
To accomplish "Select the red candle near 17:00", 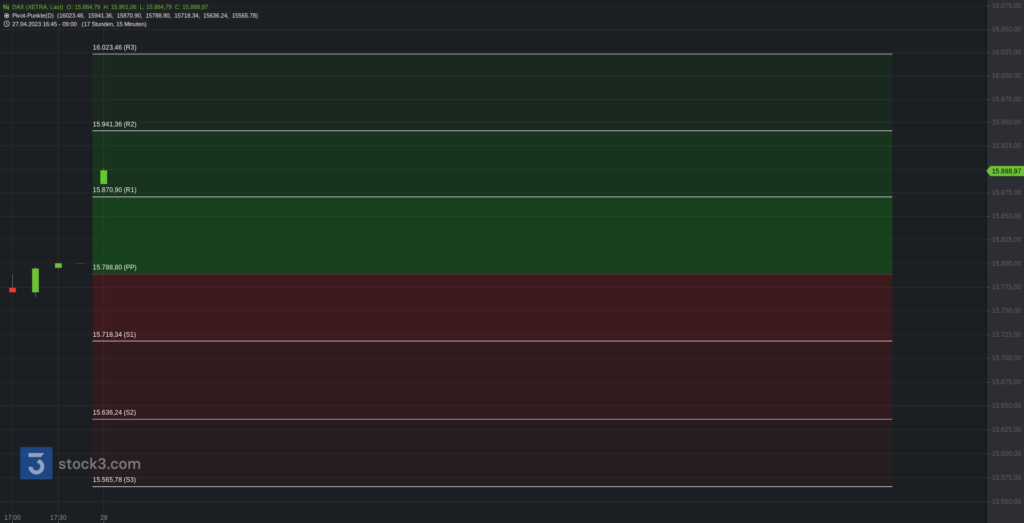I will point(12,289).
